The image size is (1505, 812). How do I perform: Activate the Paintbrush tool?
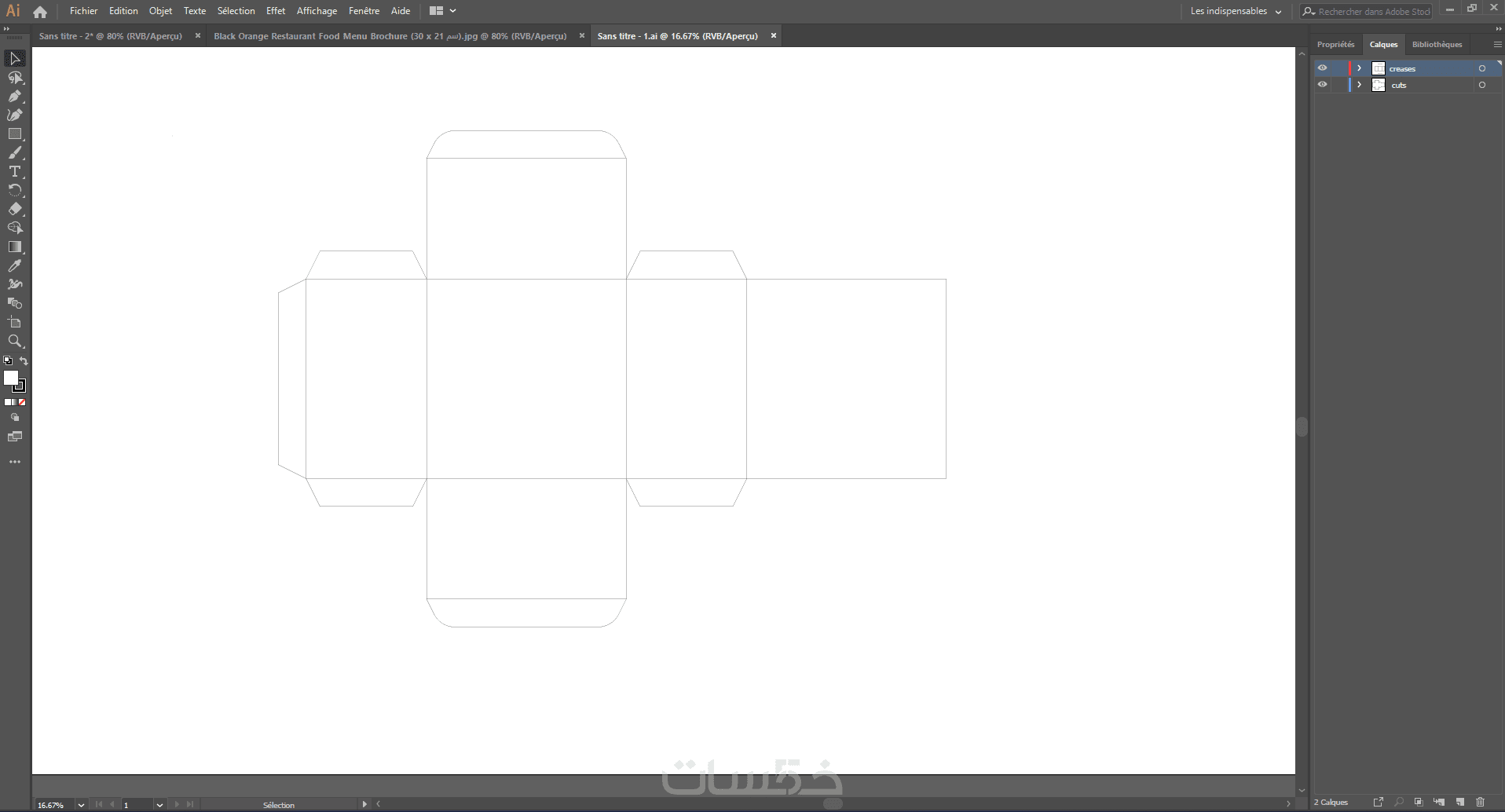[x=15, y=153]
